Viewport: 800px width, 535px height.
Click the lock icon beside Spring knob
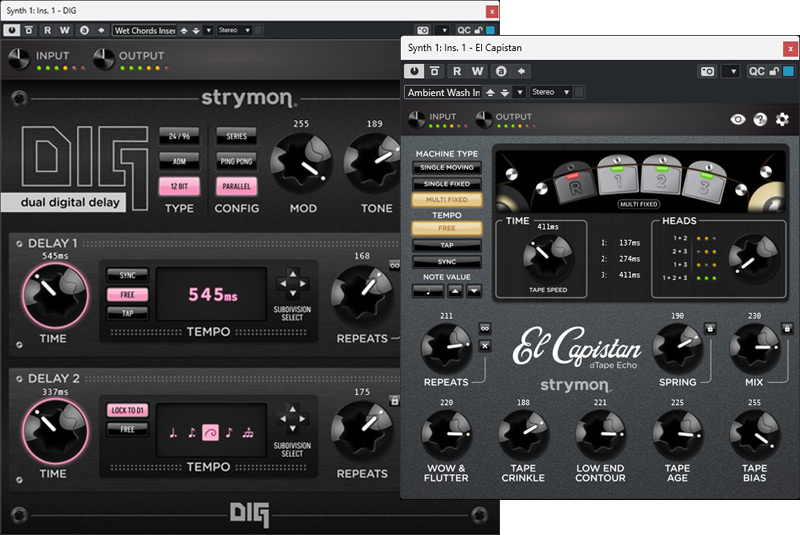710,327
